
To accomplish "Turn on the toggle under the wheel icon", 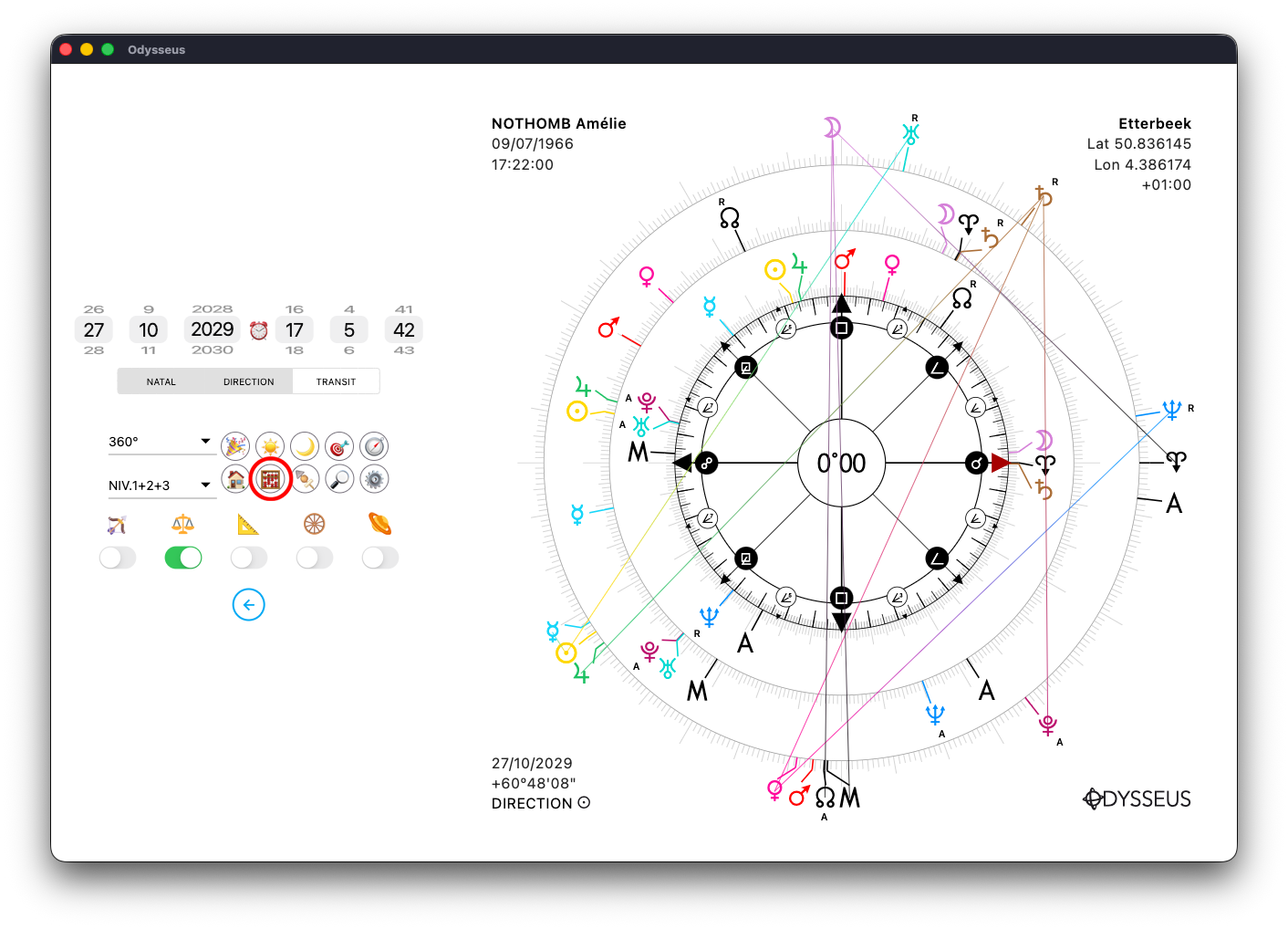I will point(315,558).
